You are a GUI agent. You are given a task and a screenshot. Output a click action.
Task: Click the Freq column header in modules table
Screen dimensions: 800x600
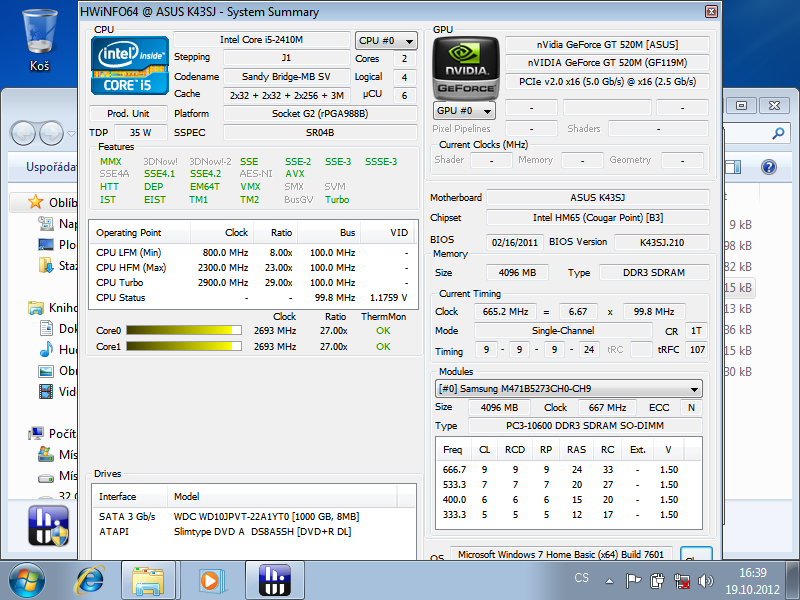(x=453, y=449)
